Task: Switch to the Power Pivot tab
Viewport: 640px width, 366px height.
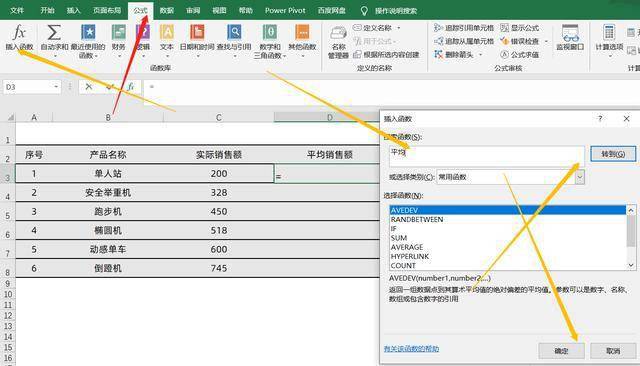Action: (x=285, y=10)
